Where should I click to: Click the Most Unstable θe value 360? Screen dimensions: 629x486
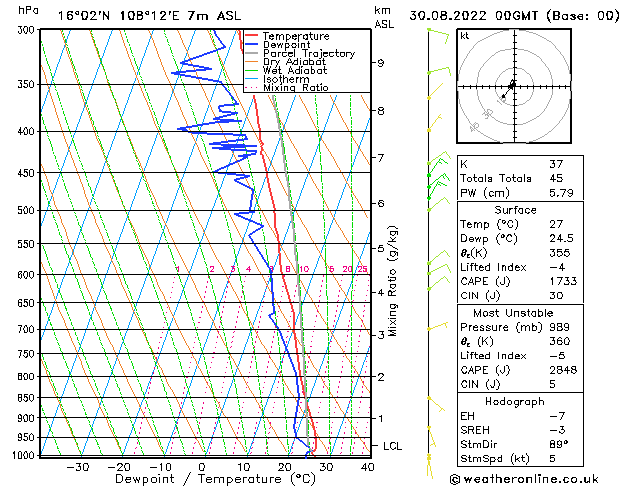click(559, 341)
